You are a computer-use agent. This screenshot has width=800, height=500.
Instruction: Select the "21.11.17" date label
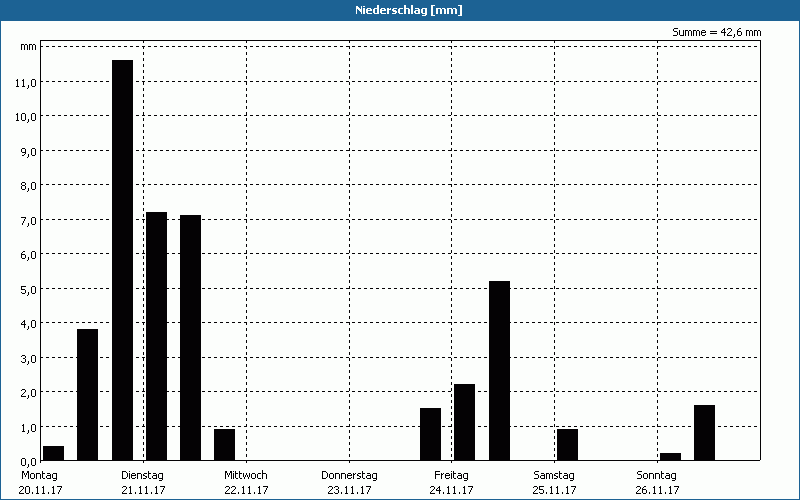143,490
